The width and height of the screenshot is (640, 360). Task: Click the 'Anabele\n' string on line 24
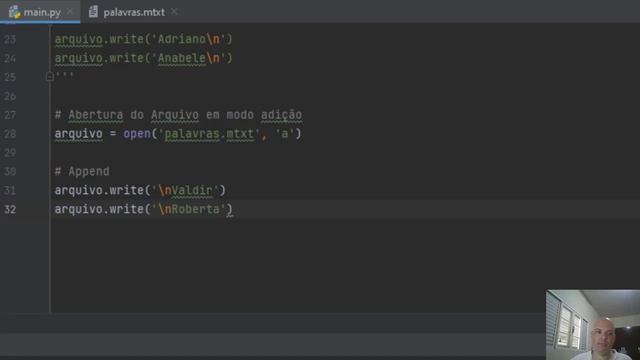tap(189, 58)
